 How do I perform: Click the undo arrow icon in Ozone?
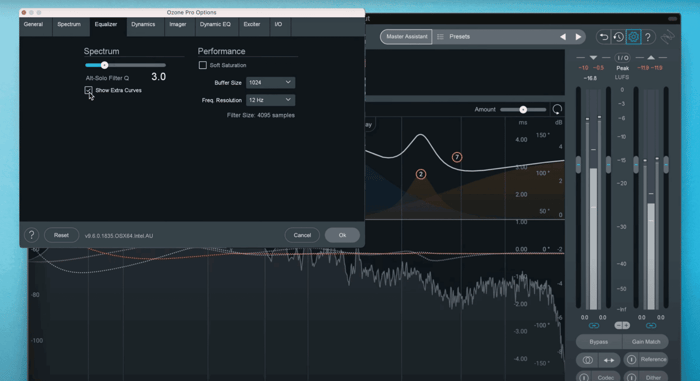coord(604,37)
